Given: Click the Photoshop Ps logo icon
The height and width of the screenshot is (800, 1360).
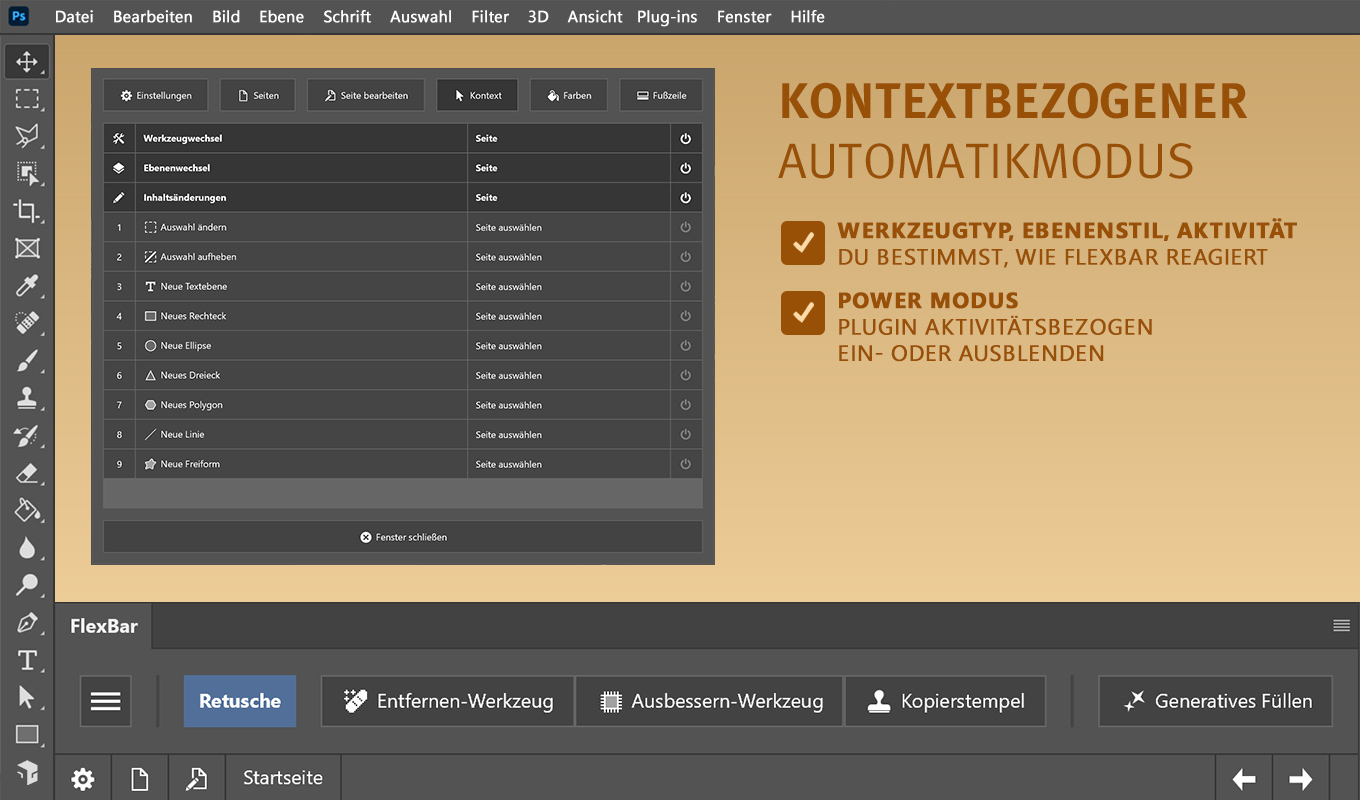Looking at the screenshot, I should pos(19,16).
